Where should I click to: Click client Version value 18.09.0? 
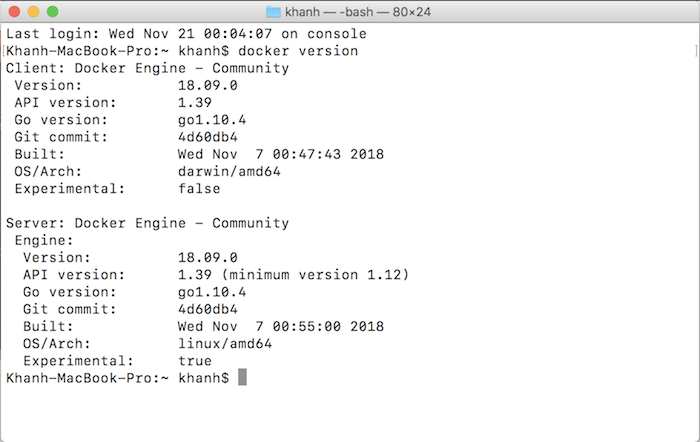pos(208,85)
